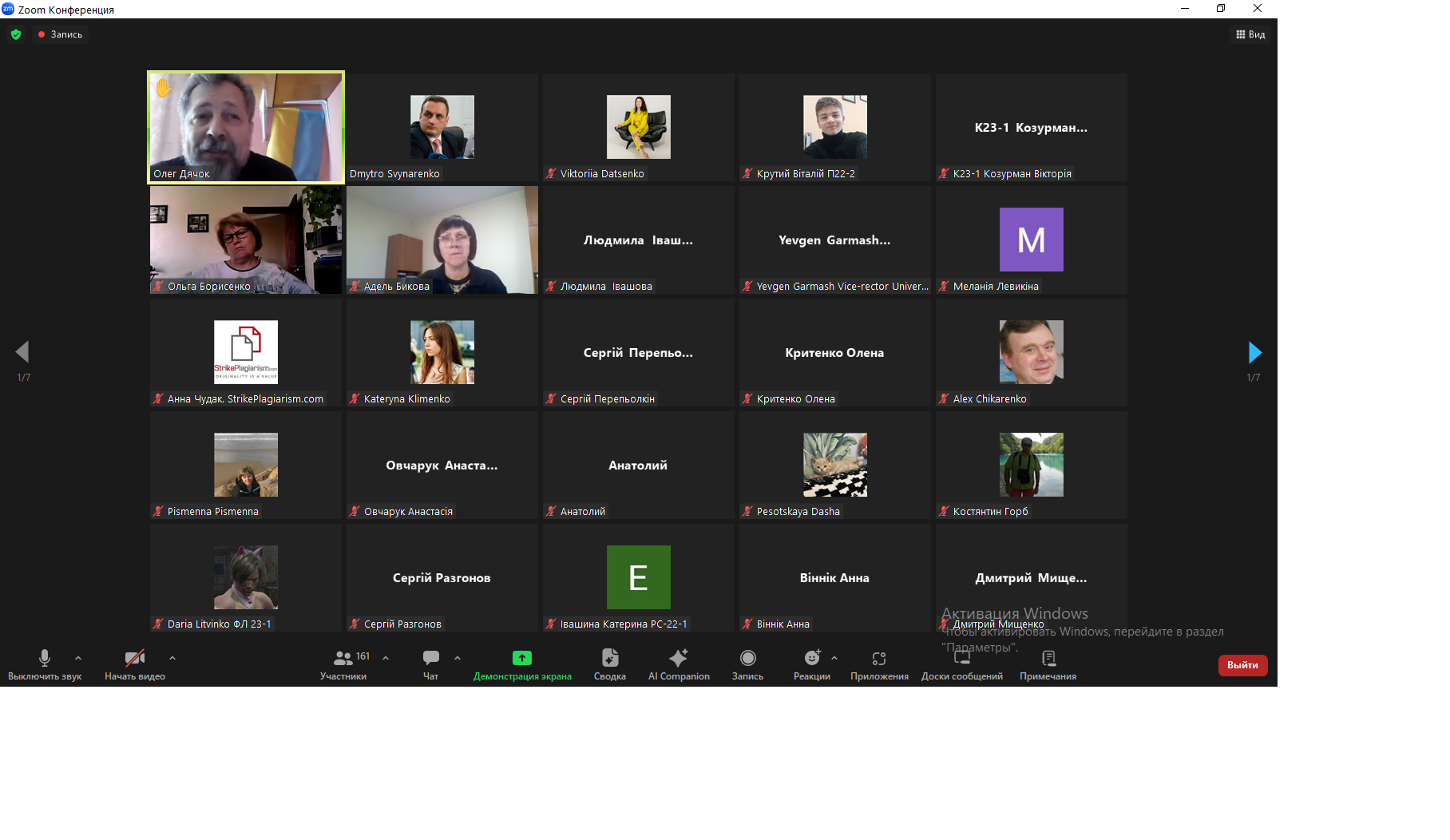This screenshot has width=1450, height=840.
Task: Select Віннік Анна participant tile
Action: (x=835, y=578)
